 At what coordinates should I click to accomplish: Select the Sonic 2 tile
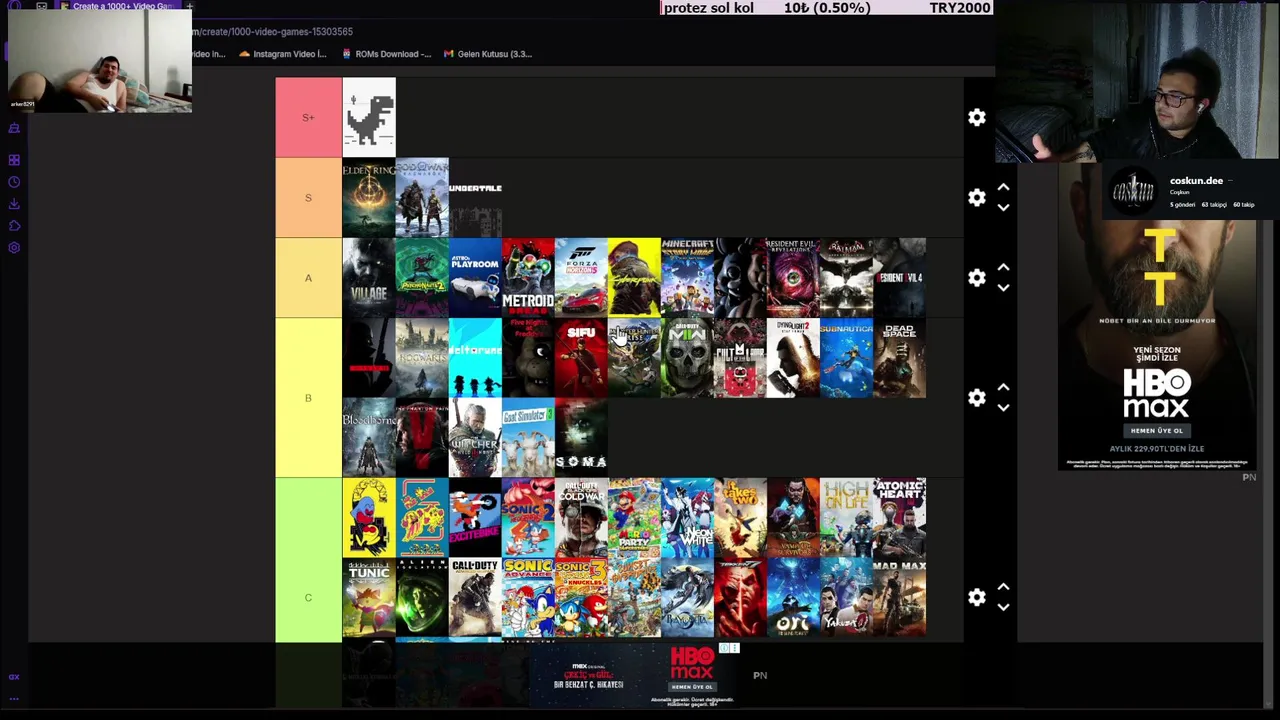528,518
